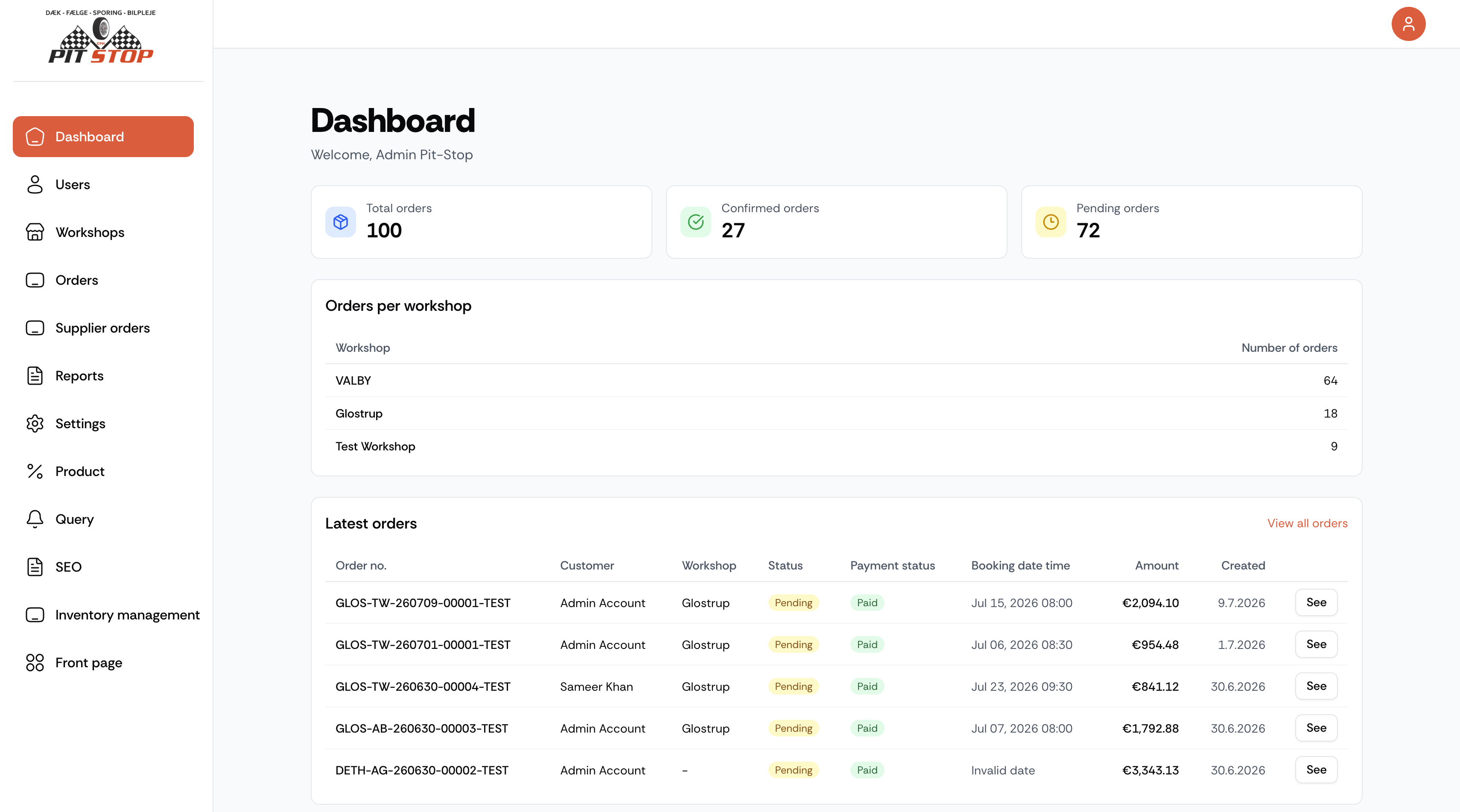Click the Query bell icon
This screenshot has height=812, width=1460.
click(x=35, y=519)
